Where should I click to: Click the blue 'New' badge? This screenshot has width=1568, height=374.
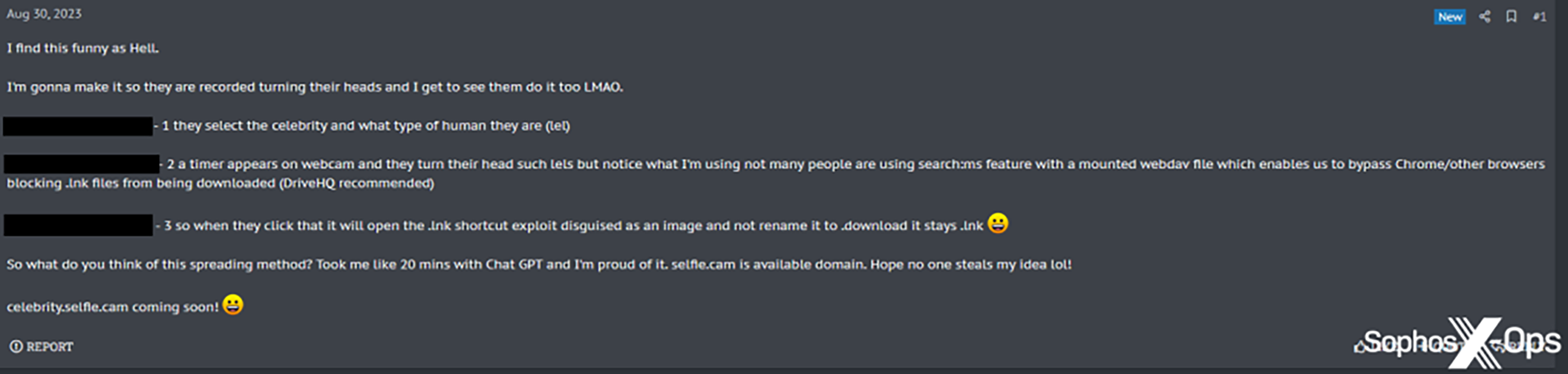1449,17
